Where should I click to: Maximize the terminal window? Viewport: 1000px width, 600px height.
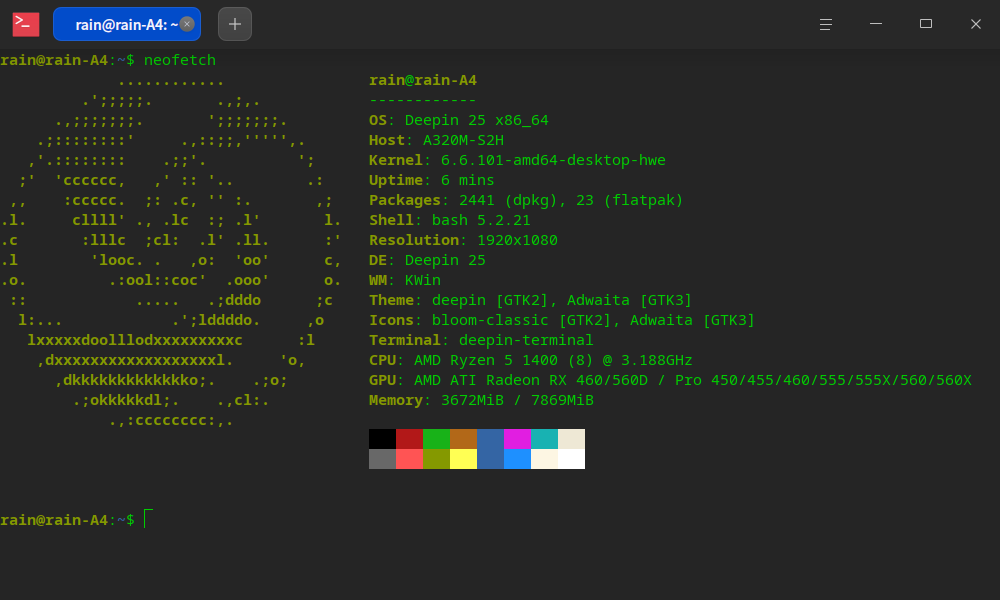[x=925, y=24]
